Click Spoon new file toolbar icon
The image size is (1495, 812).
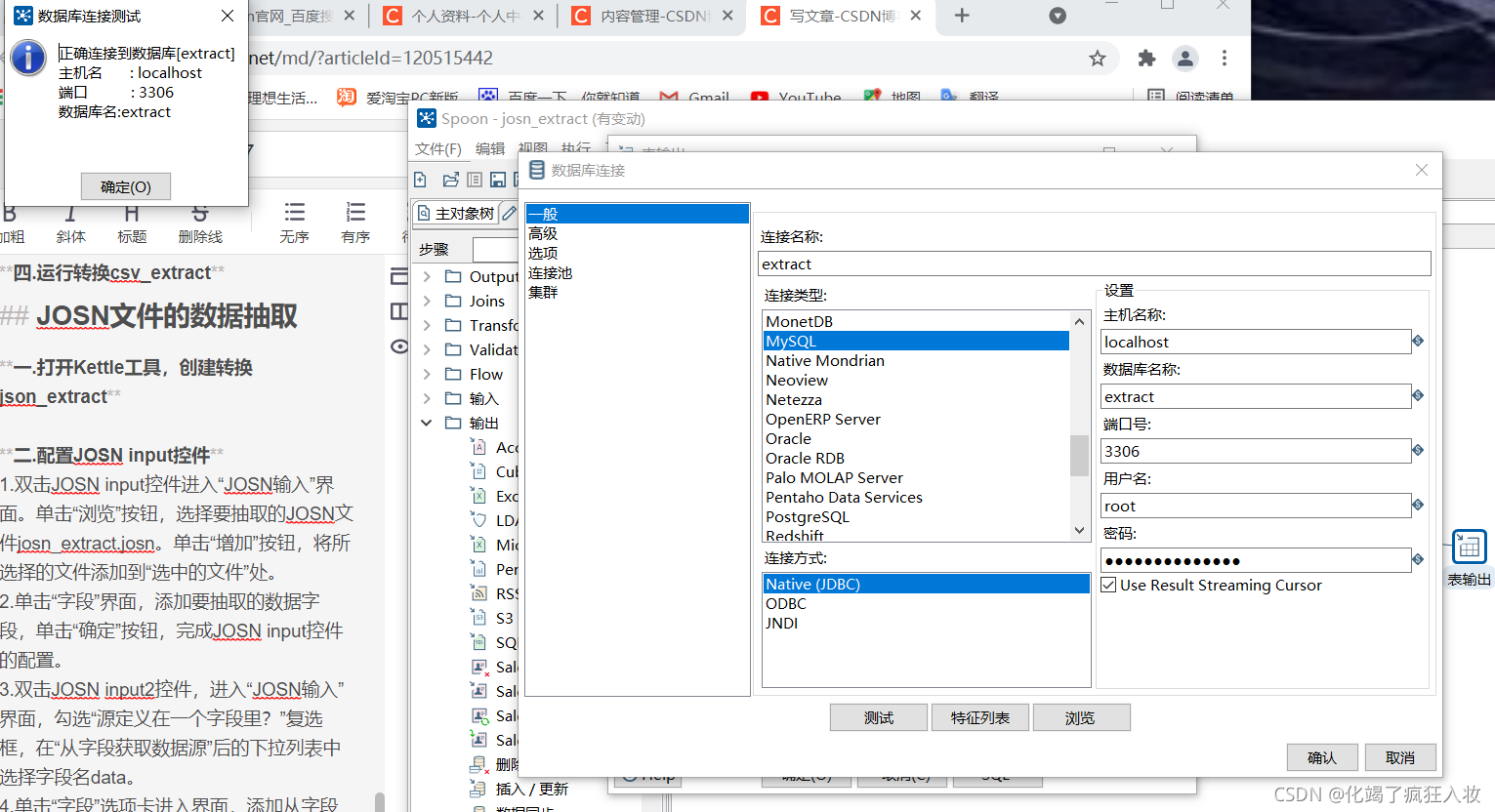tap(421, 180)
